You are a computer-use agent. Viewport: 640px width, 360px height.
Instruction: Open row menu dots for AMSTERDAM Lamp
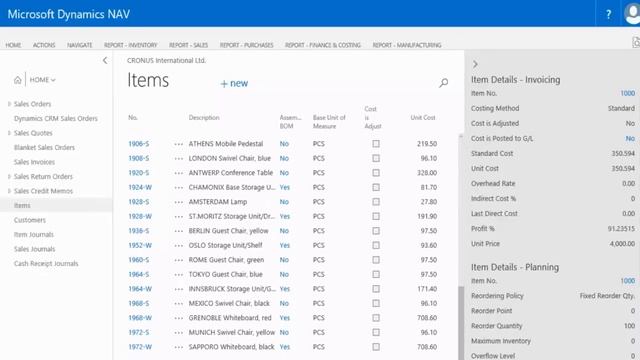pos(178,202)
